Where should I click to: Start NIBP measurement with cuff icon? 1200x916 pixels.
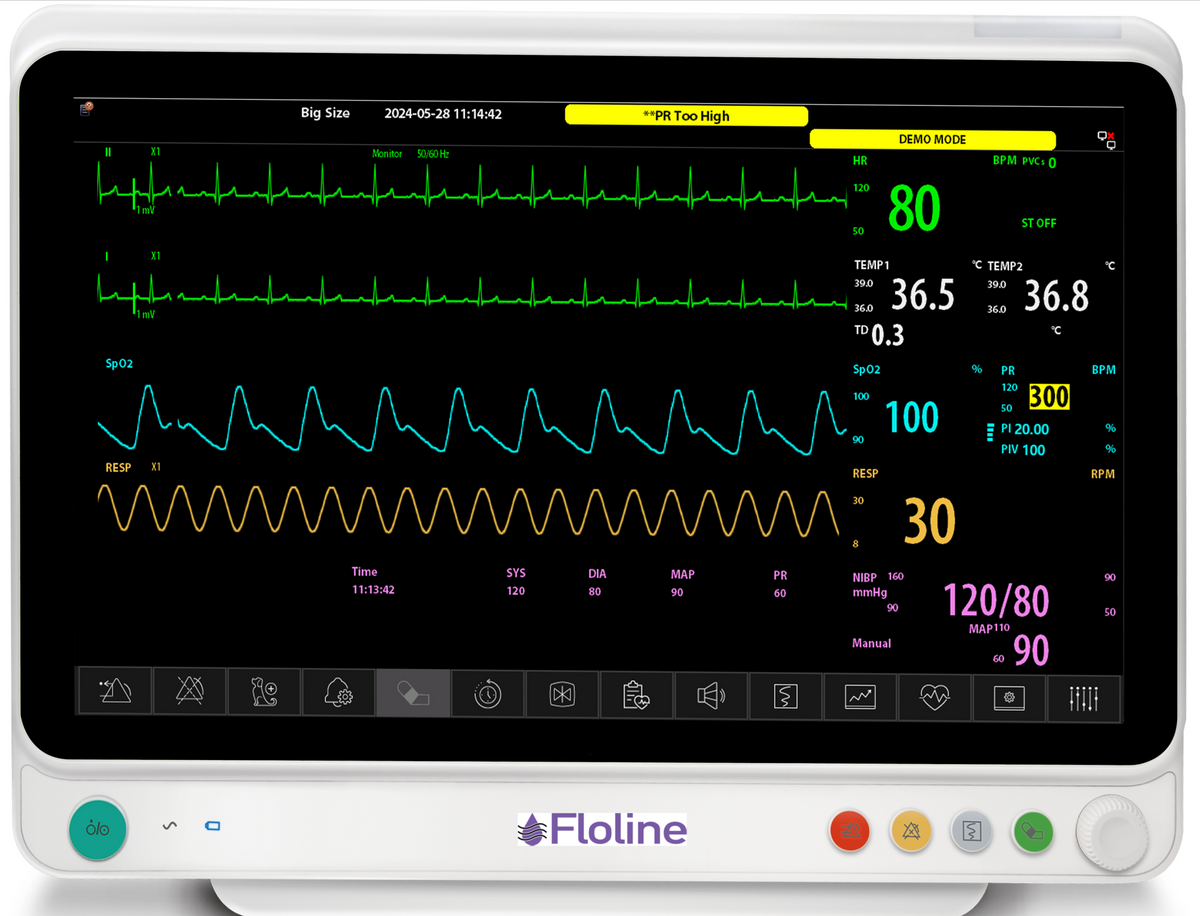point(413,692)
